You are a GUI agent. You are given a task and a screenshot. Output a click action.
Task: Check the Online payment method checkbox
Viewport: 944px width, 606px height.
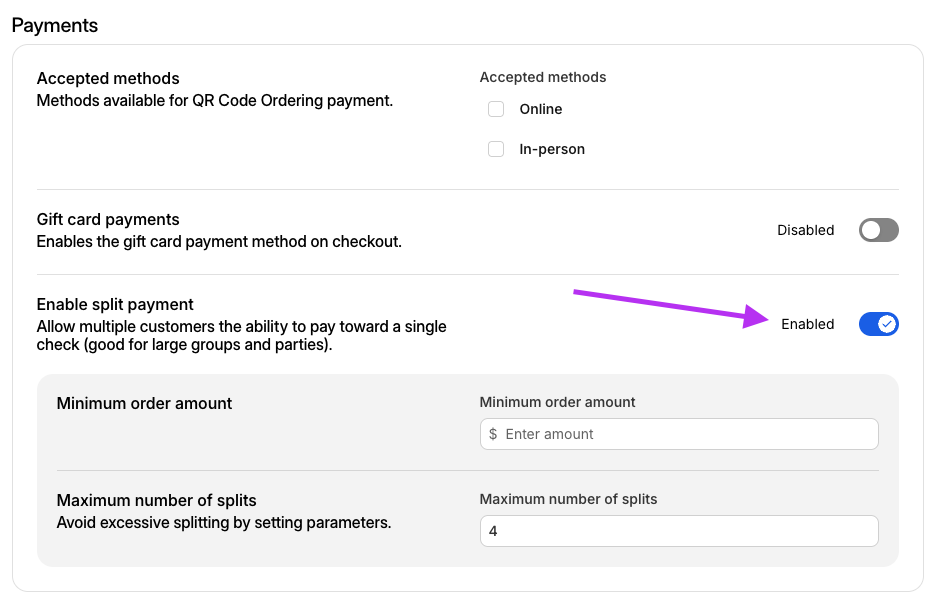[x=496, y=109]
